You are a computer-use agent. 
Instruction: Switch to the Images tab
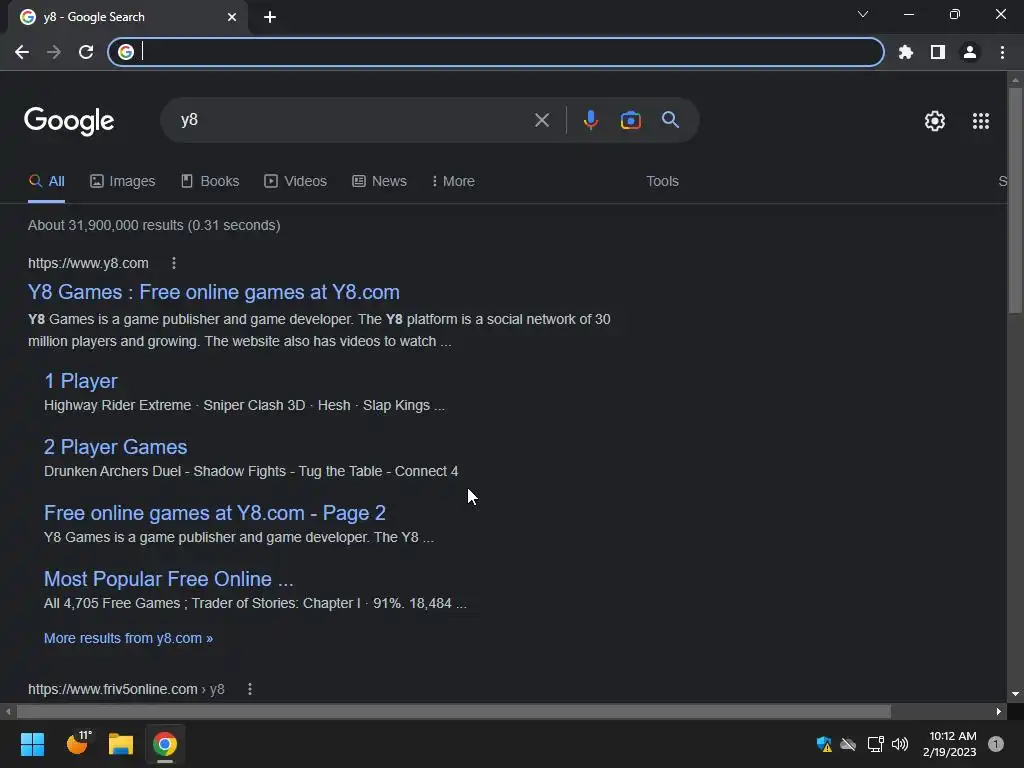coord(123,182)
